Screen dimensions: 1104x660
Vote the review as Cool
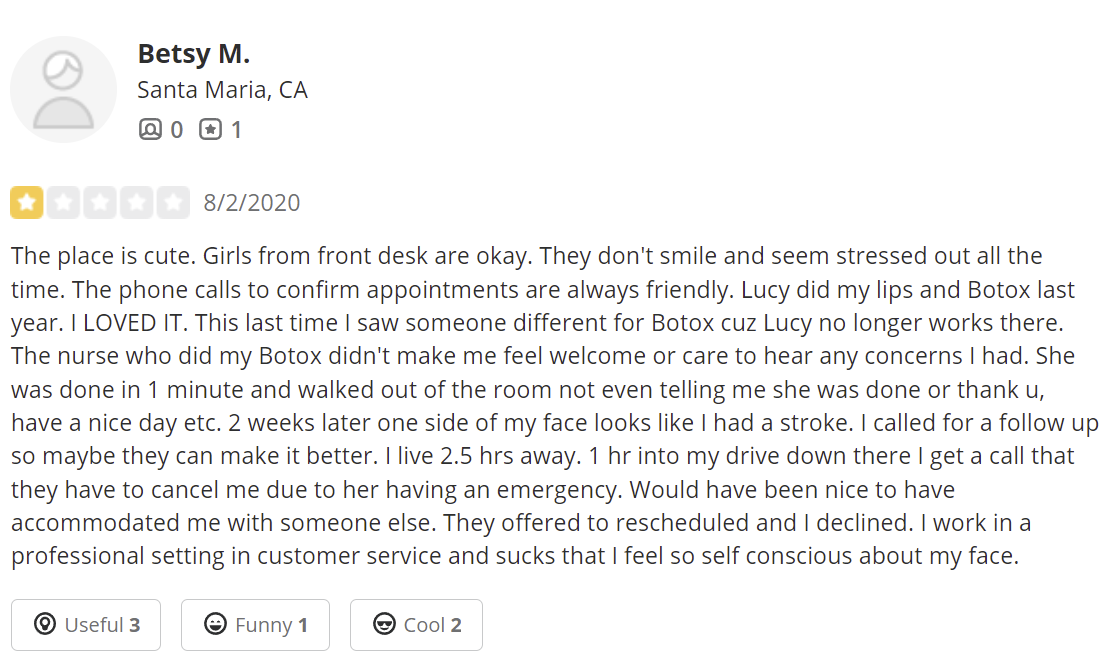pyautogui.click(x=416, y=625)
